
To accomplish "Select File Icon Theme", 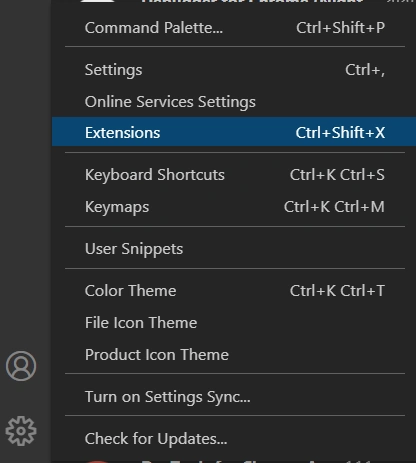I will [x=235, y=323].
